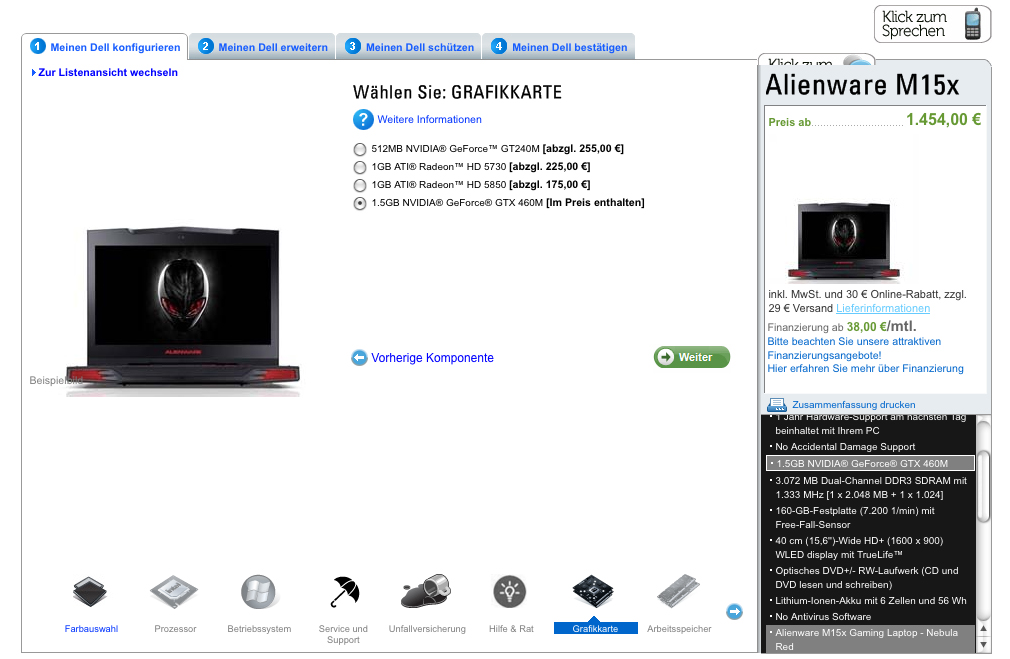Click the Klick zum Sprechen button
This screenshot has width=1010, height=659.
click(x=932, y=24)
